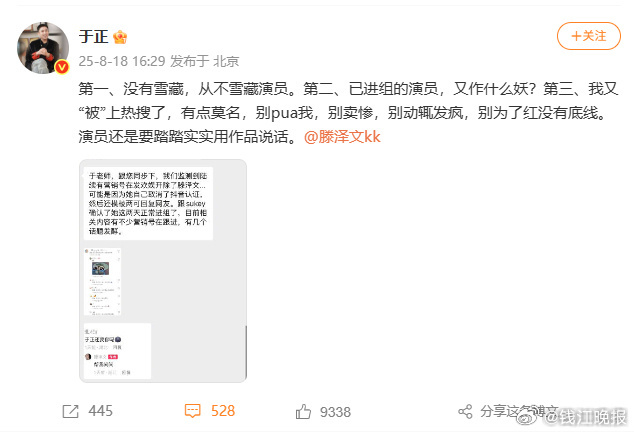Click the post timestamp 25-8-18 16:29

pos(122,61)
